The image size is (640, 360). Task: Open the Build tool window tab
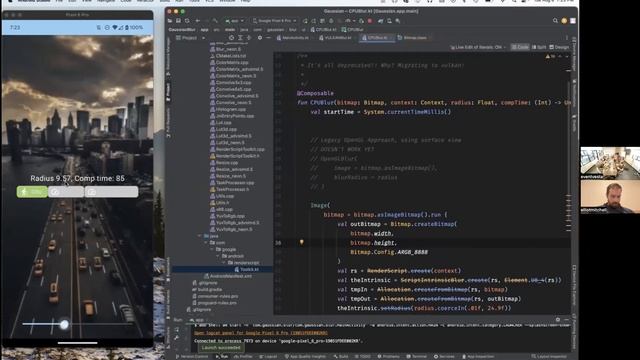coord(340,357)
